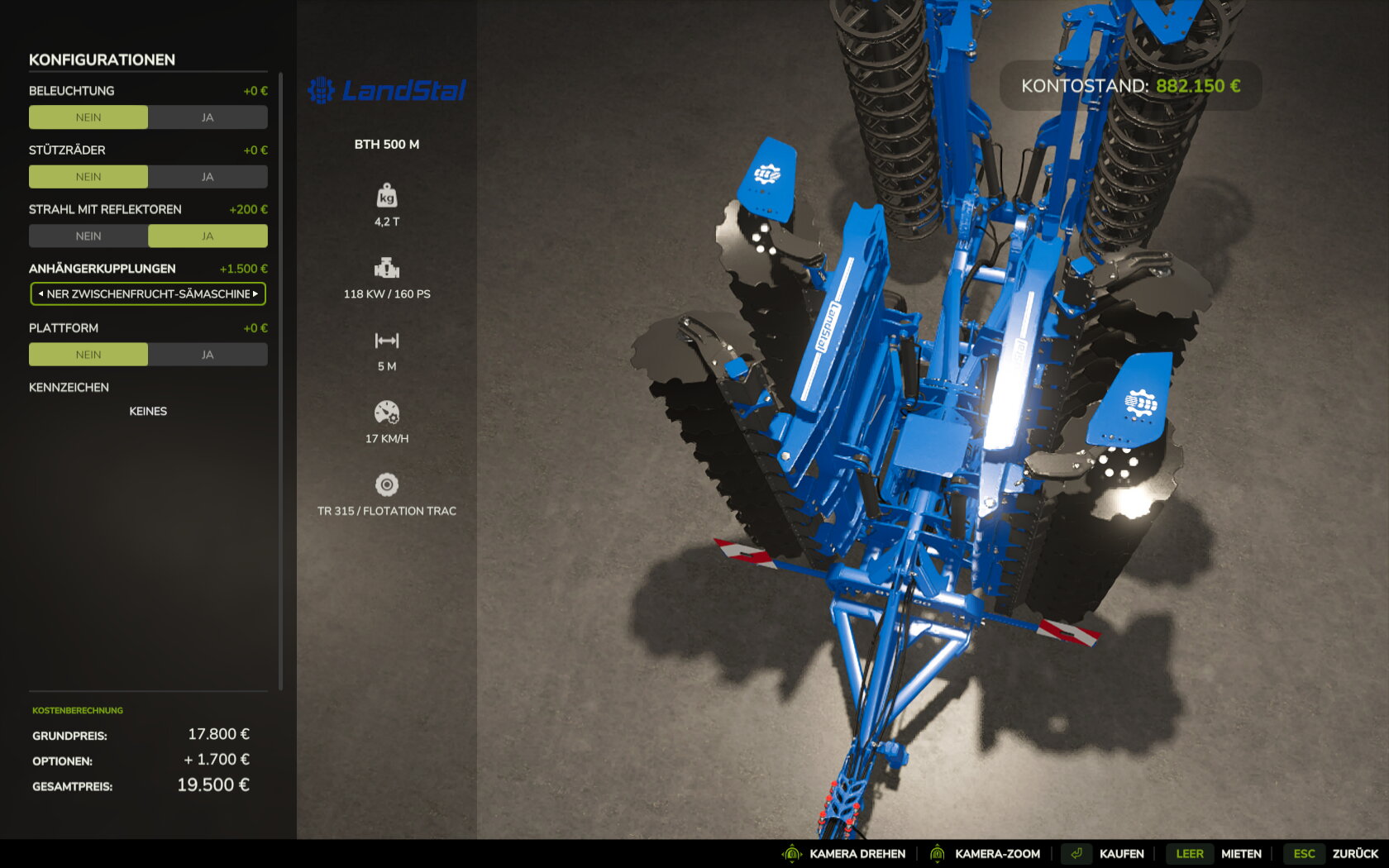Screen dimensions: 1389x868
Task: Click the Kamera Drehen mouse icon
Action: click(x=792, y=853)
